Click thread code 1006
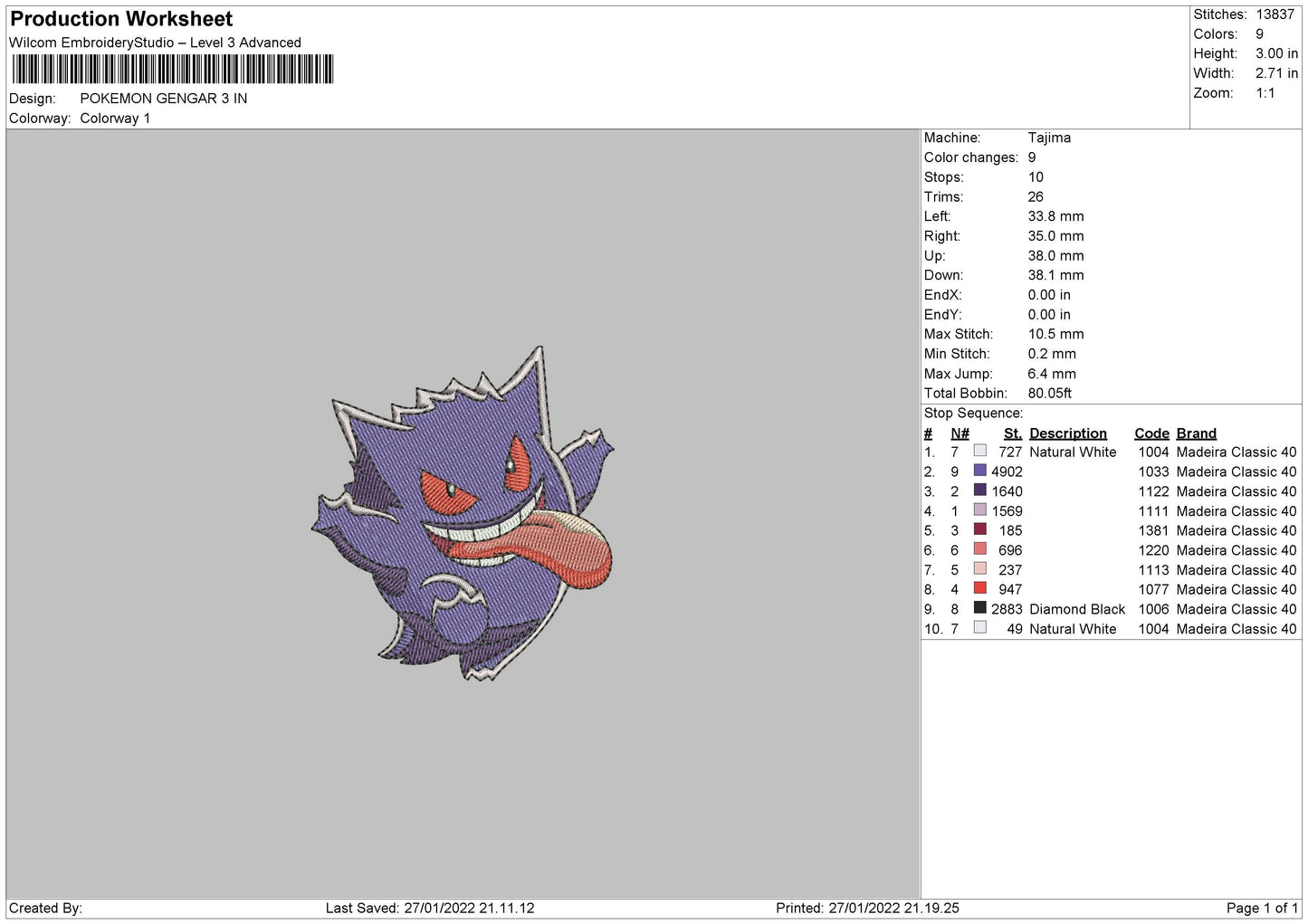The width and height of the screenshot is (1308, 924). tap(1153, 609)
